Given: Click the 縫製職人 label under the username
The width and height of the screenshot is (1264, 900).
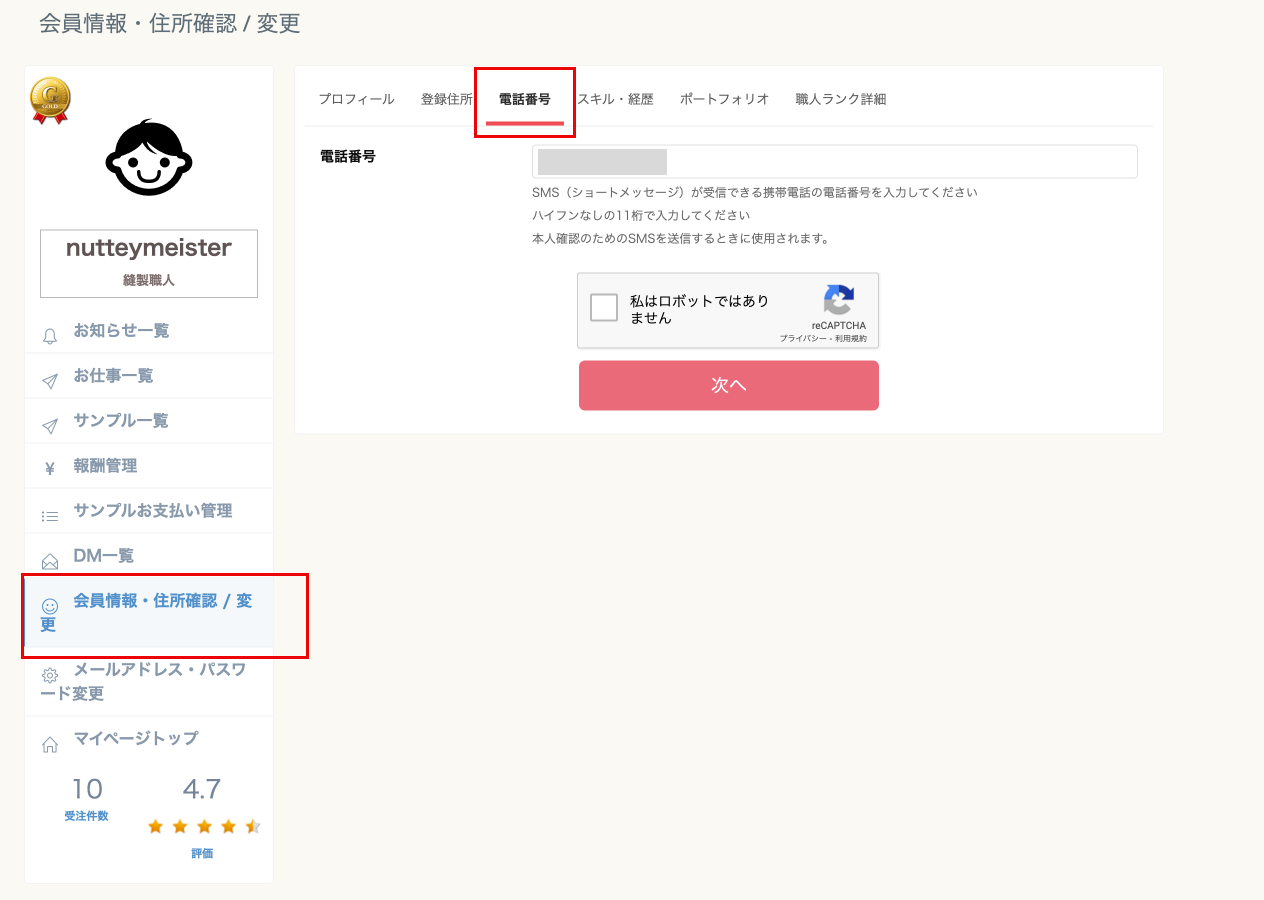Looking at the screenshot, I should tap(149, 281).
